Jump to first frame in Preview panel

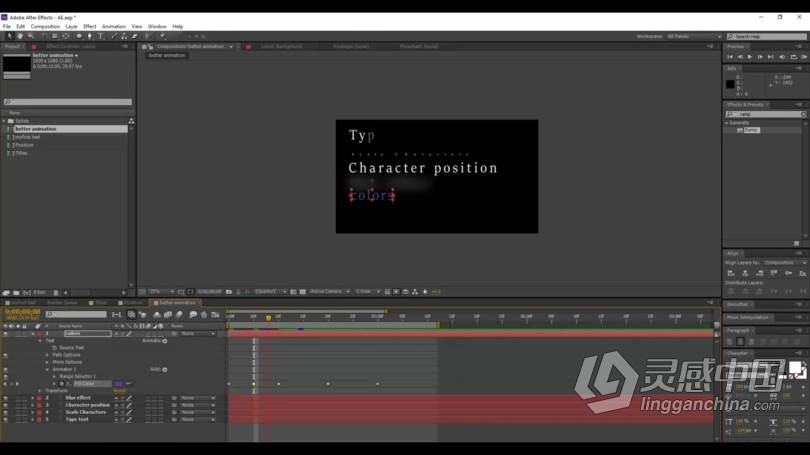[x=732, y=57]
